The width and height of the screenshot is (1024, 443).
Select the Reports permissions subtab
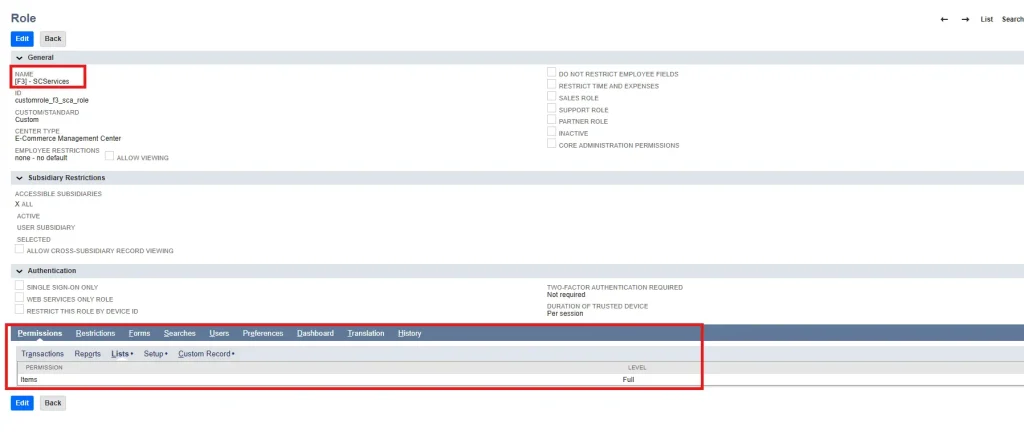pos(88,353)
